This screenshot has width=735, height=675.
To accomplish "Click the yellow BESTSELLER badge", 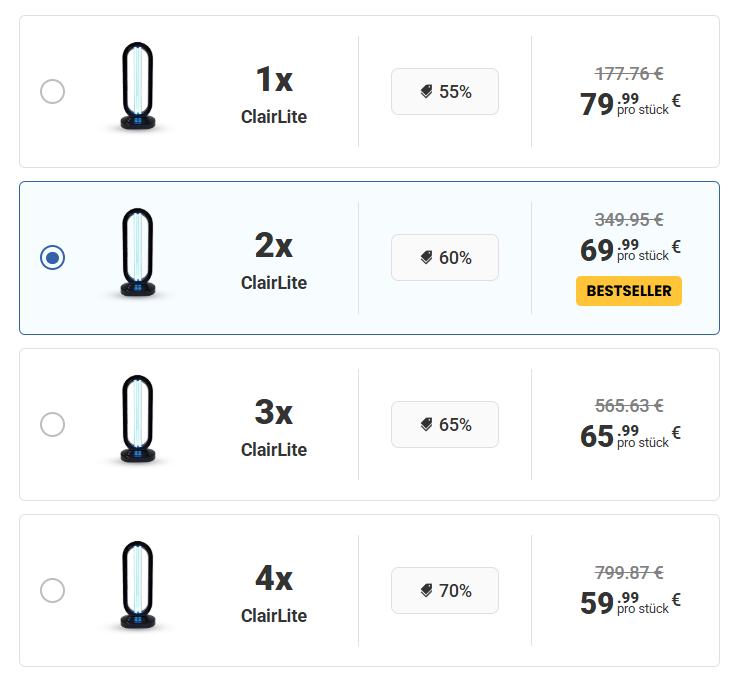I will [x=629, y=291].
